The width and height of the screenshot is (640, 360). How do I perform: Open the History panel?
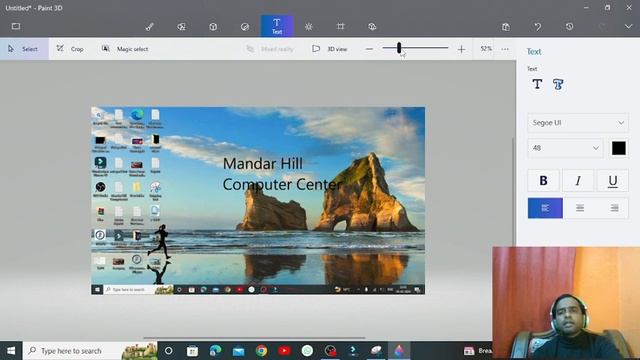569,27
